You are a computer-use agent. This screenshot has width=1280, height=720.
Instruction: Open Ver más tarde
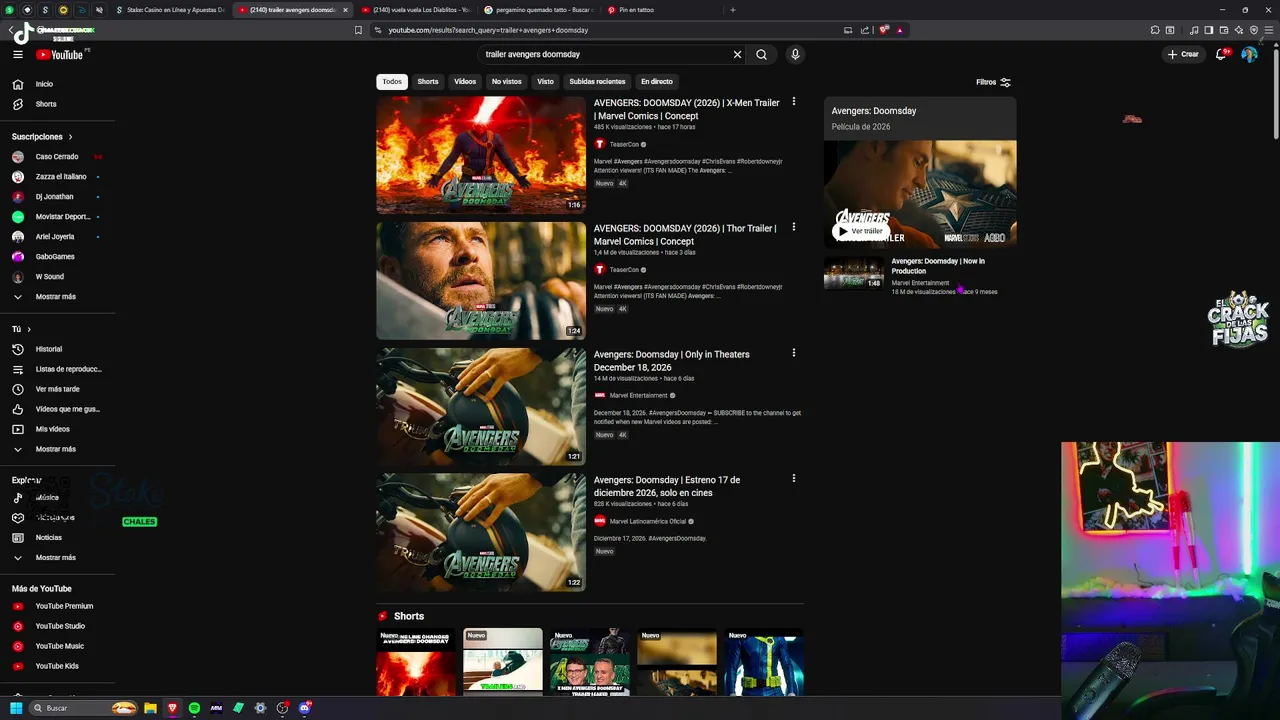pos(57,389)
